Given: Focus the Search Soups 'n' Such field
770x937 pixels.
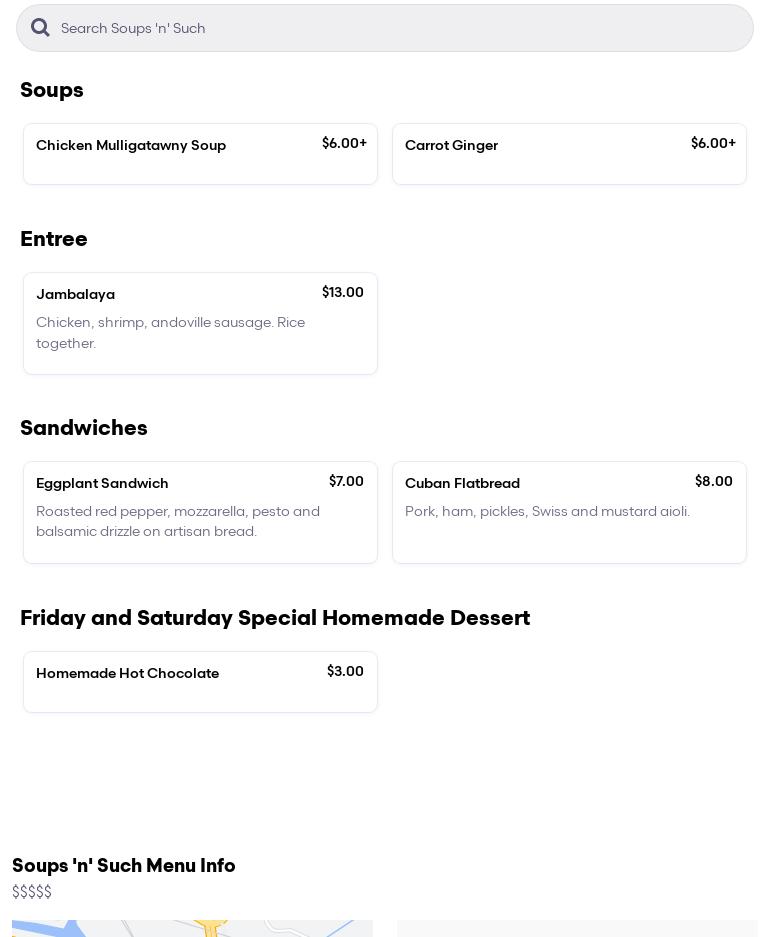Looking at the screenshot, I should (400, 28).
